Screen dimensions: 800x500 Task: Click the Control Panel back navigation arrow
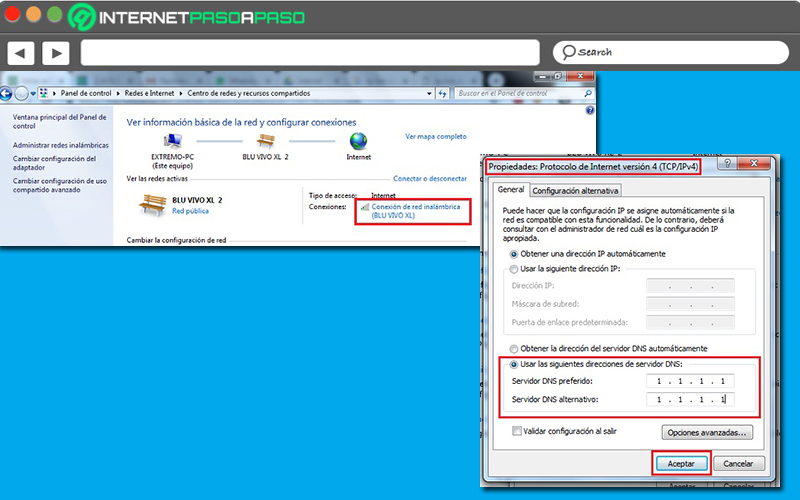[6, 94]
